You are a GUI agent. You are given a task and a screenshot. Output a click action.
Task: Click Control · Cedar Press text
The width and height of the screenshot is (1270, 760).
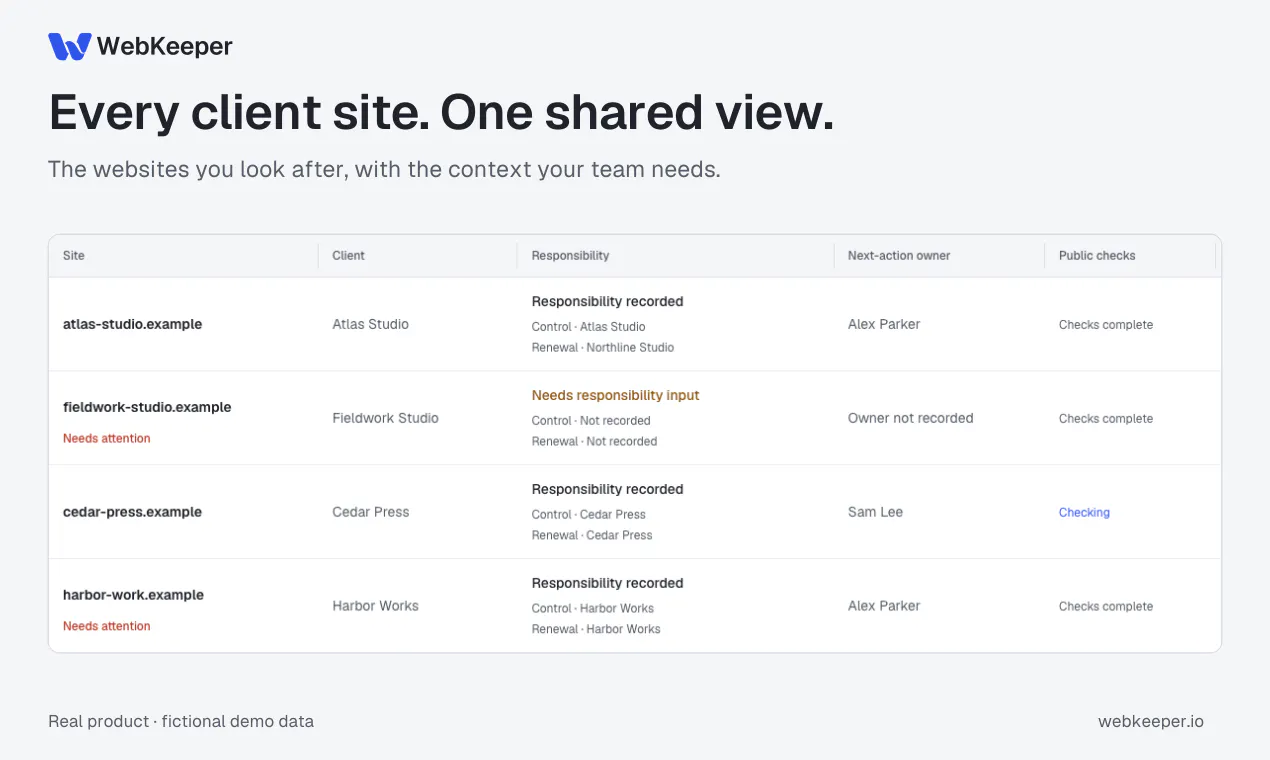(x=589, y=514)
